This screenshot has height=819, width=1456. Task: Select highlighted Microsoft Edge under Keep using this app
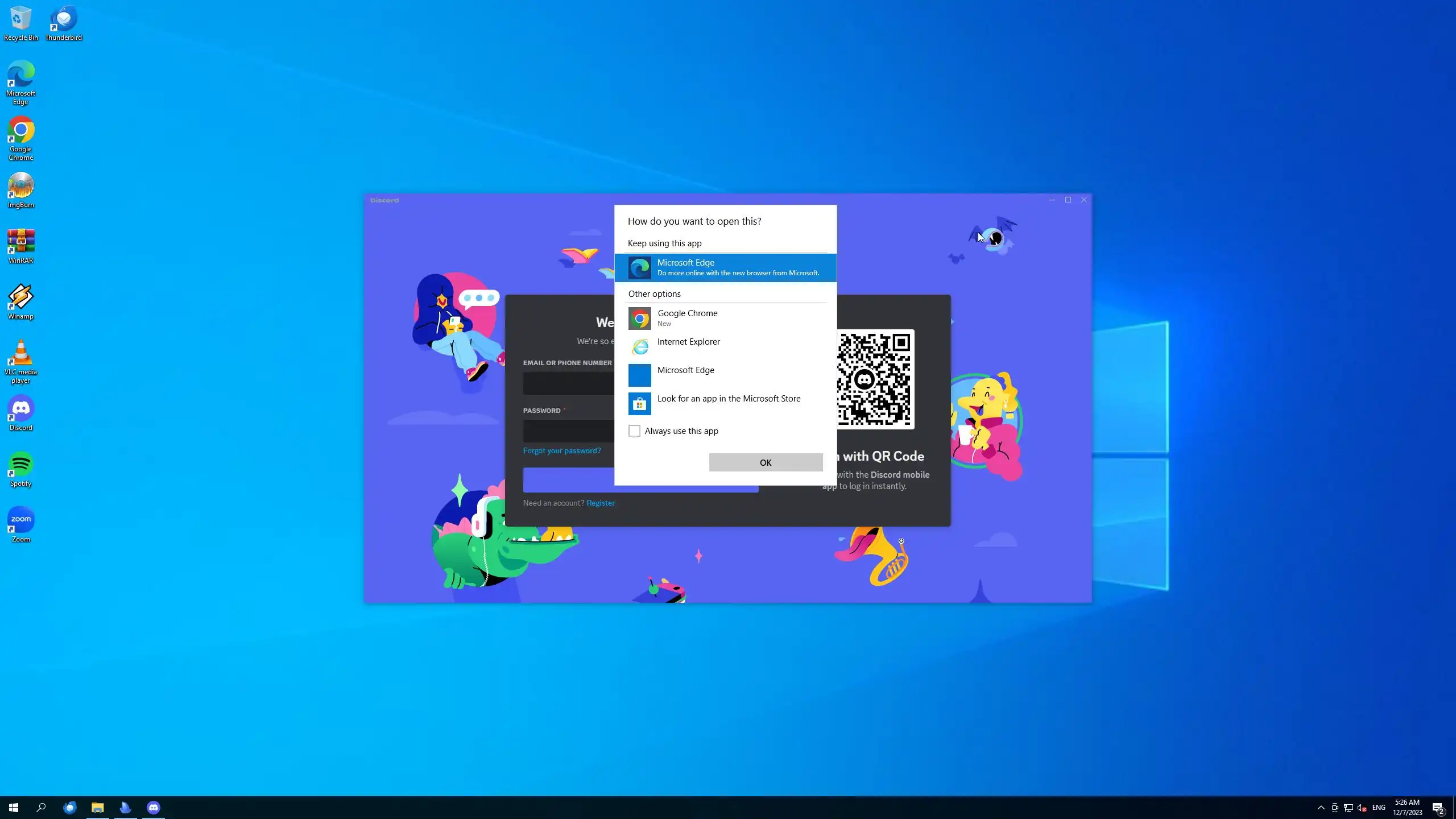click(725, 267)
